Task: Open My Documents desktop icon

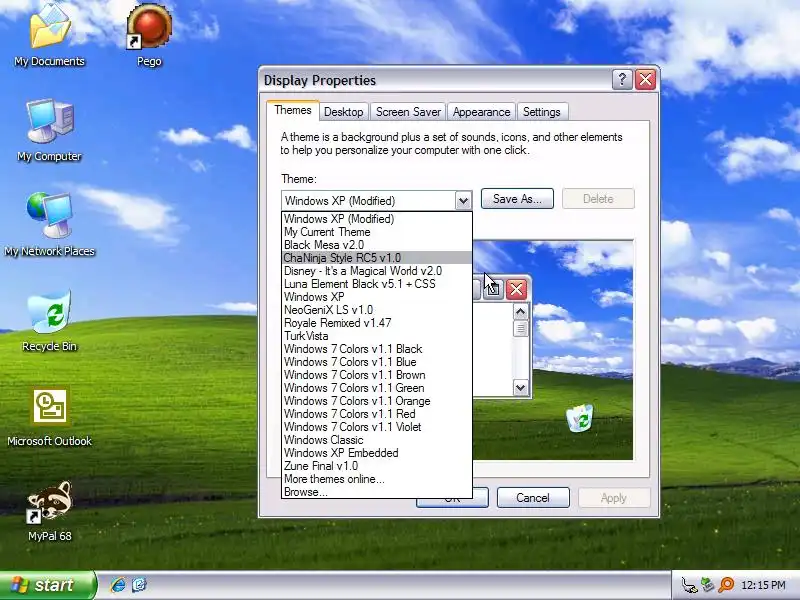Action: [49, 35]
